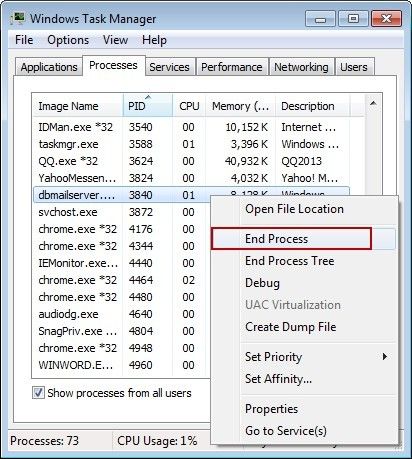This screenshot has width=412, height=459.
Task: Switch to the Services tab
Action: [x=169, y=67]
